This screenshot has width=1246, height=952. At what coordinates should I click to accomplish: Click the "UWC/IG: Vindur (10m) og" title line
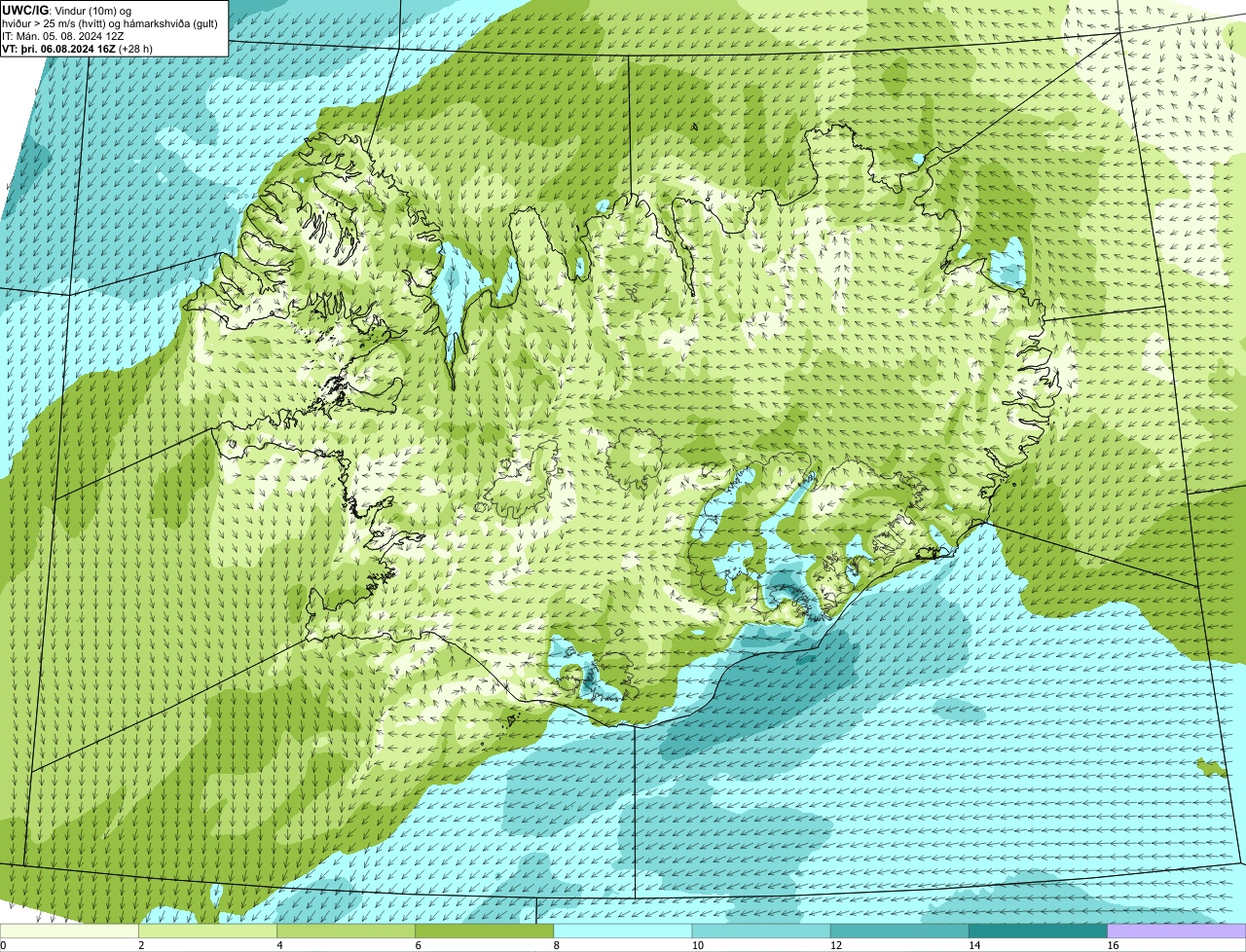(x=66, y=10)
